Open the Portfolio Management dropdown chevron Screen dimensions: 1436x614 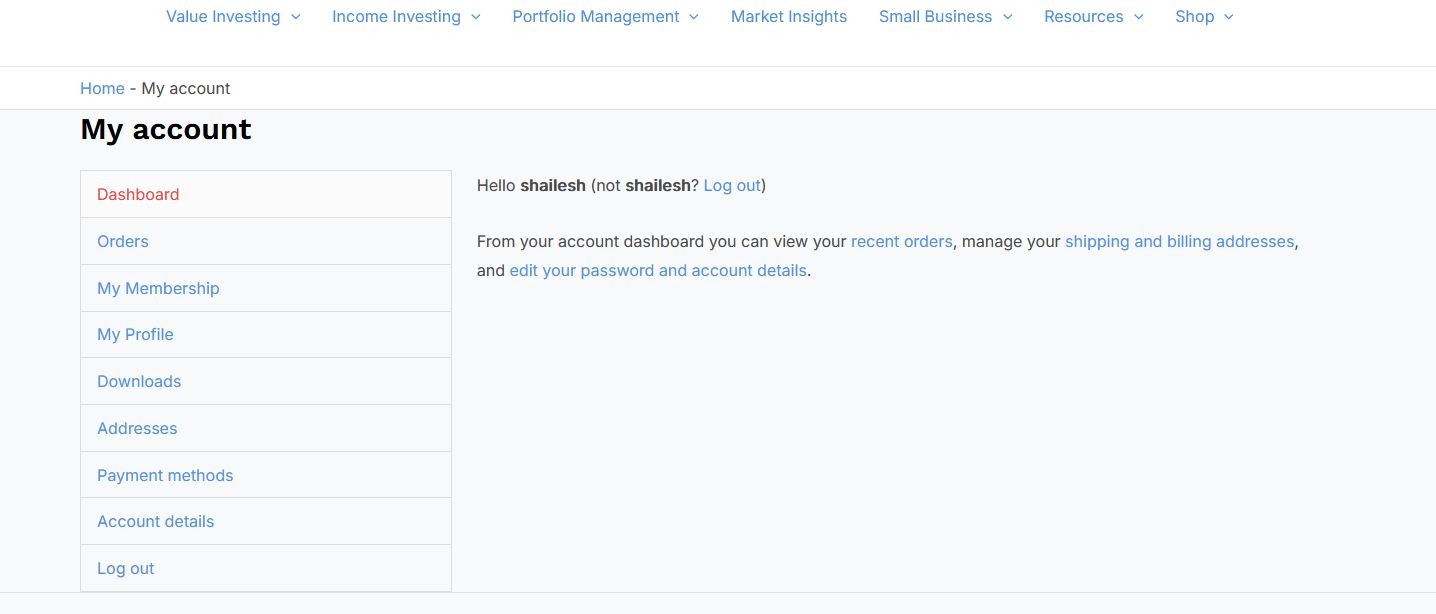694,17
